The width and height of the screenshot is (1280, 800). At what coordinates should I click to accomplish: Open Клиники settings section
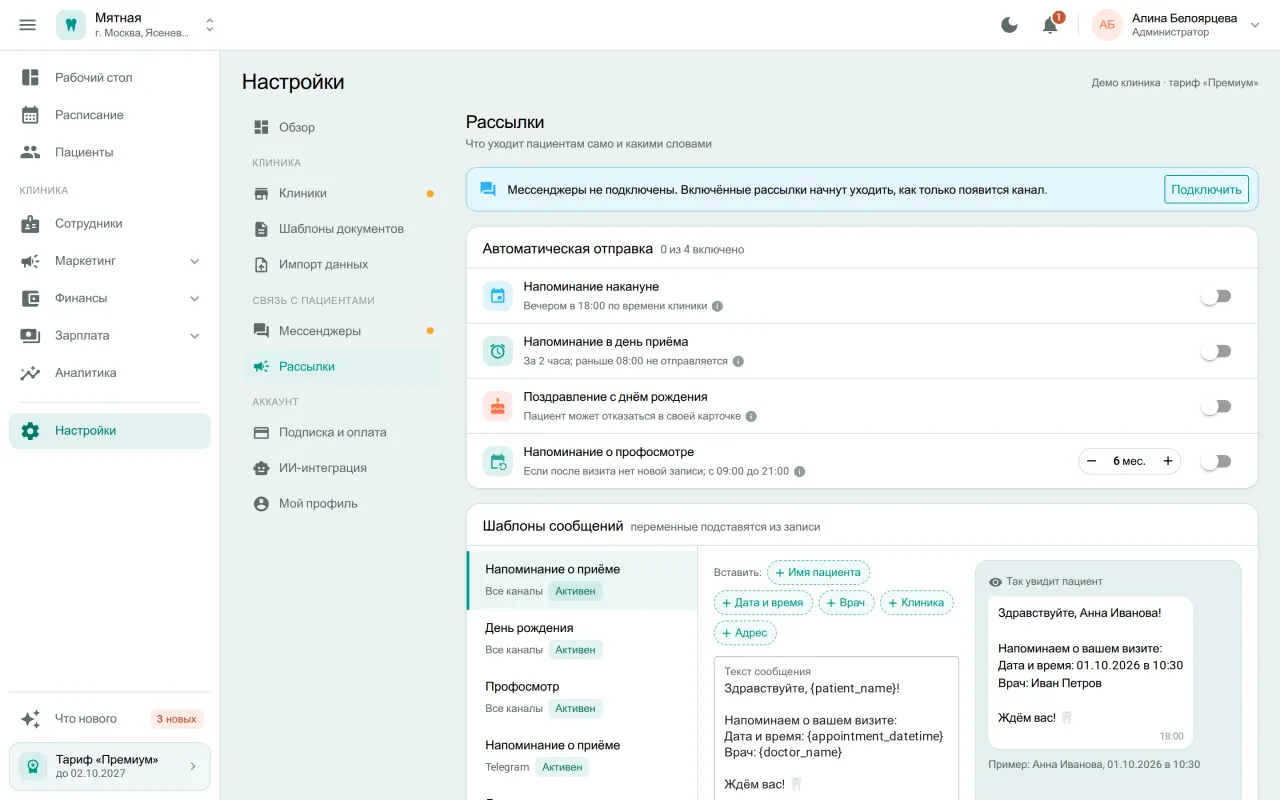[342, 193]
